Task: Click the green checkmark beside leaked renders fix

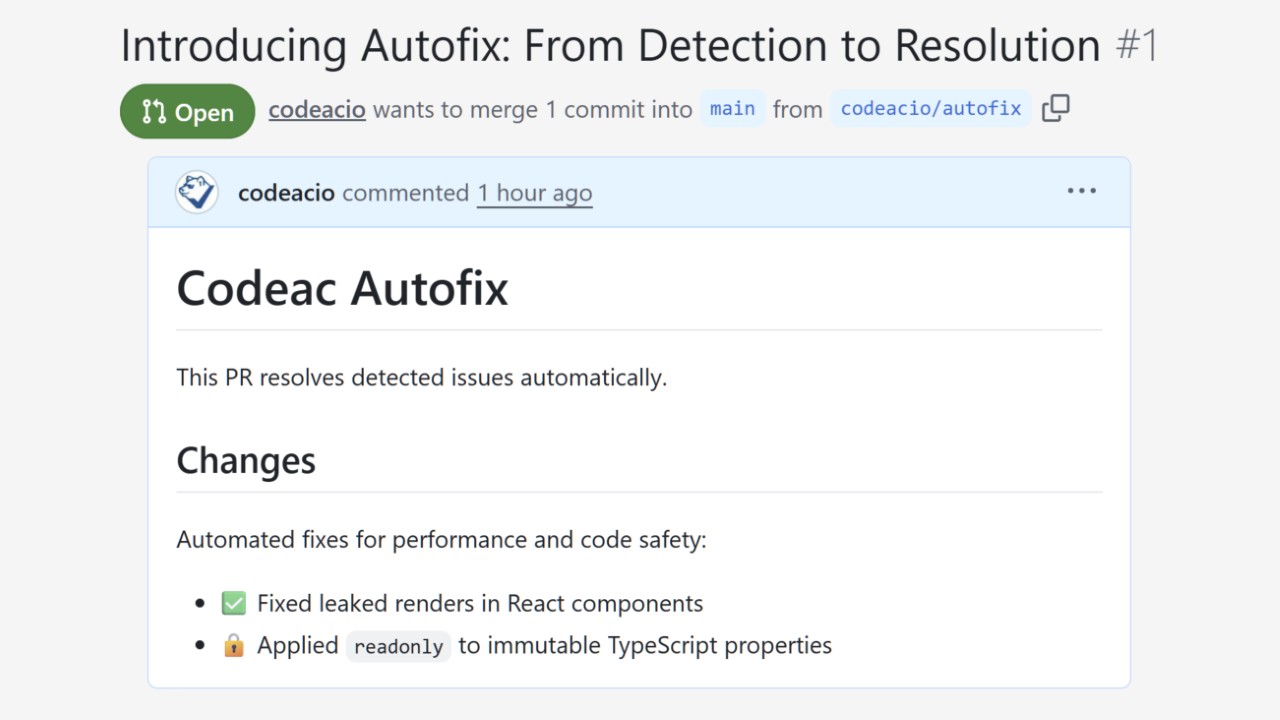Action: [x=233, y=603]
